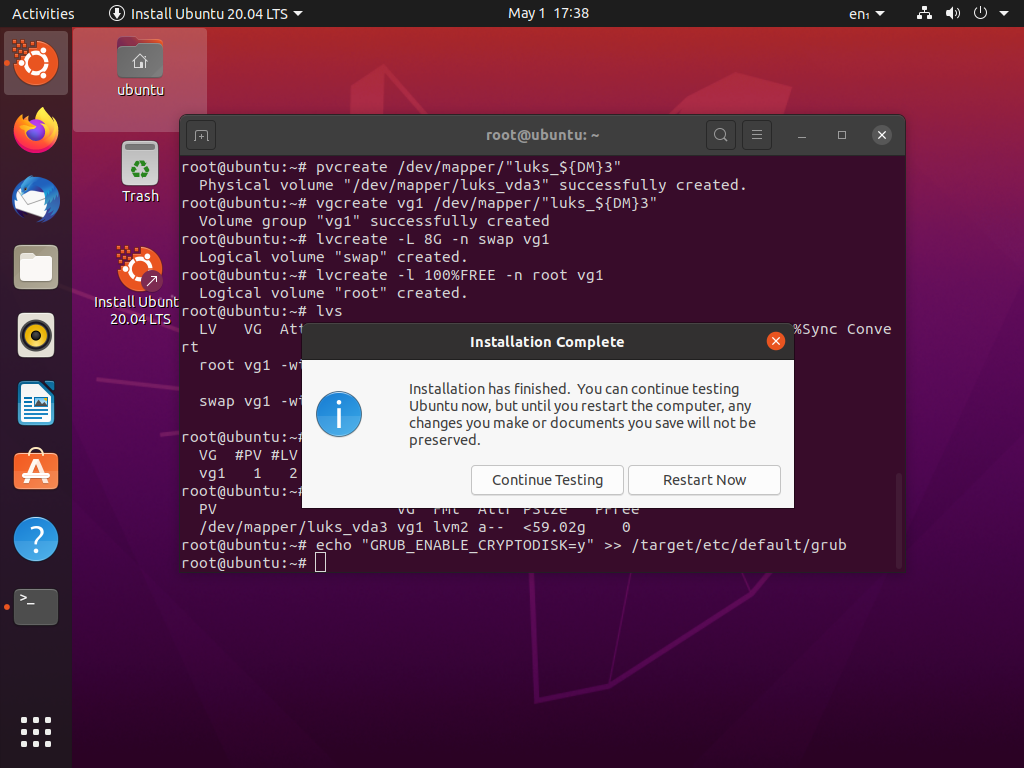The height and width of the screenshot is (768, 1024).
Task: Click Continue Testing button
Action: [x=547, y=480]
